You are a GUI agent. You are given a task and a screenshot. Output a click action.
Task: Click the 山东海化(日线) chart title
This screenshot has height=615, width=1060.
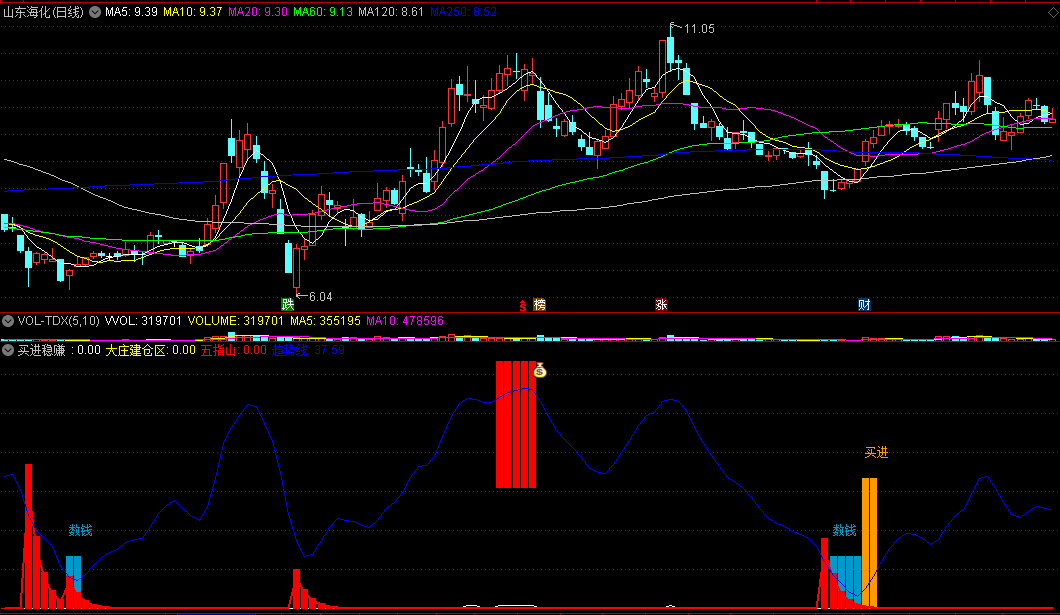[44, 12]
